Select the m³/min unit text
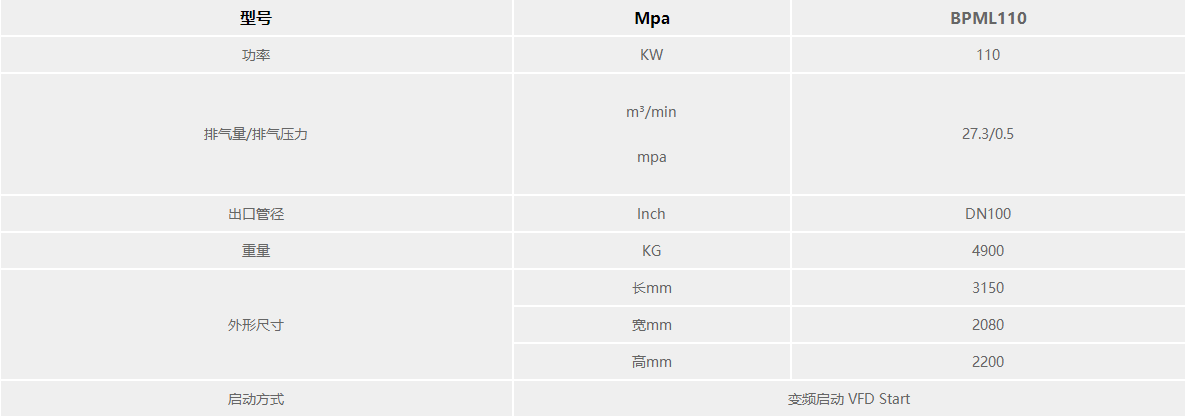This screenshot has height=416, width=1186. 651,112
